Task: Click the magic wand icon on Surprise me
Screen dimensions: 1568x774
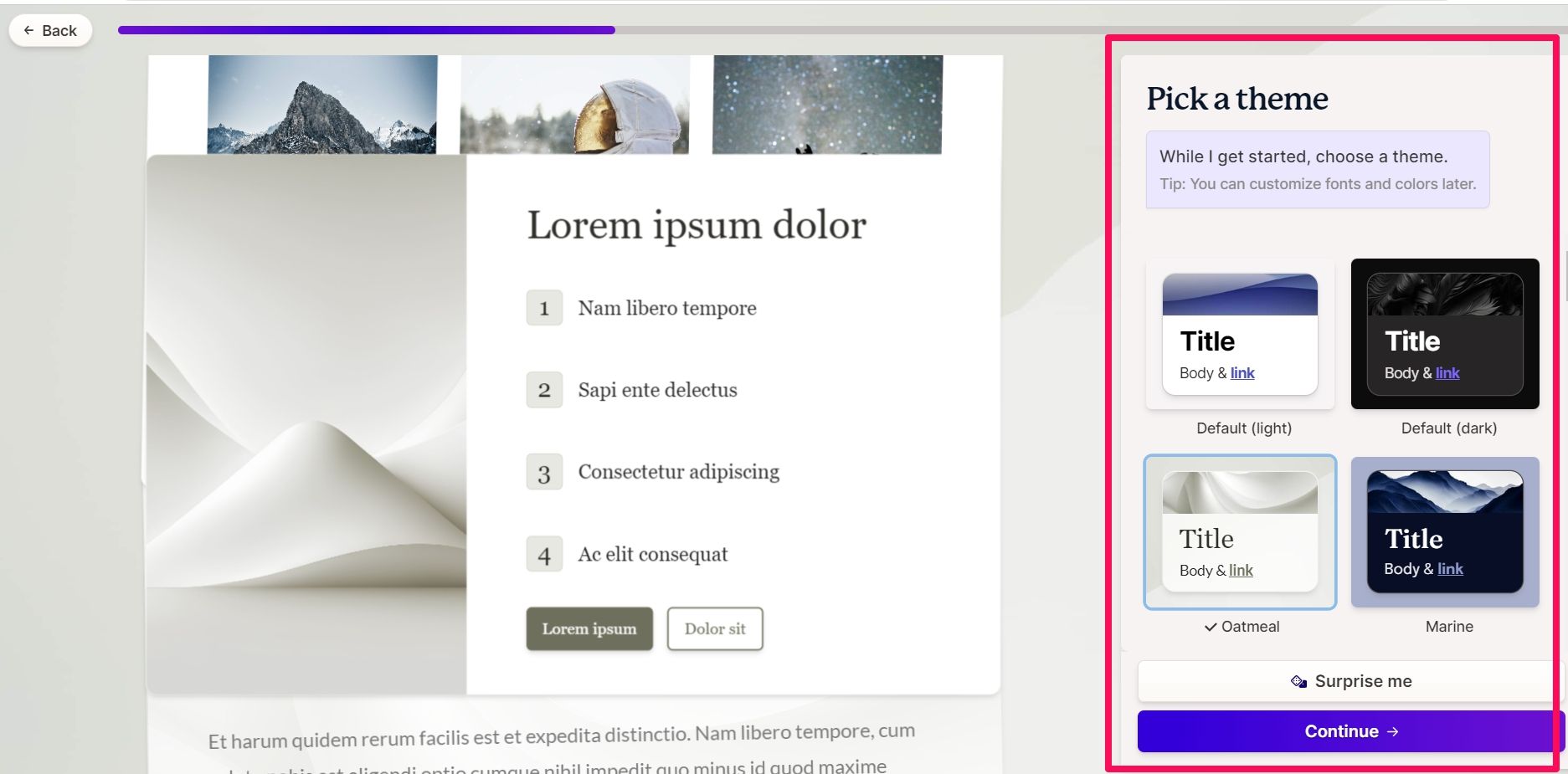Action: pyautogui.click(x=1299, y=680)
